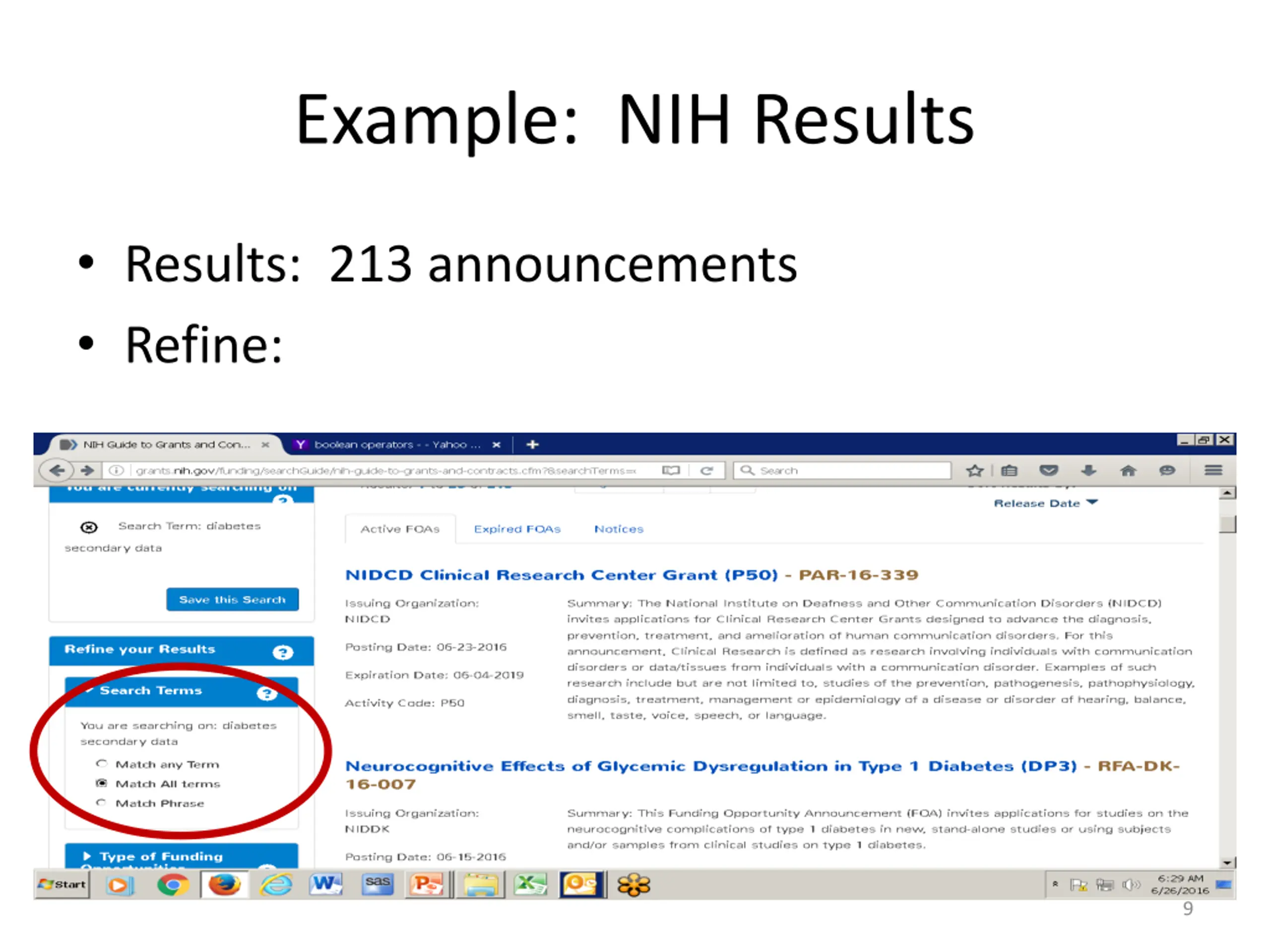The image size is (1270, 952).
Task: Save page to Pocket icon
Action: point(1048,471)
